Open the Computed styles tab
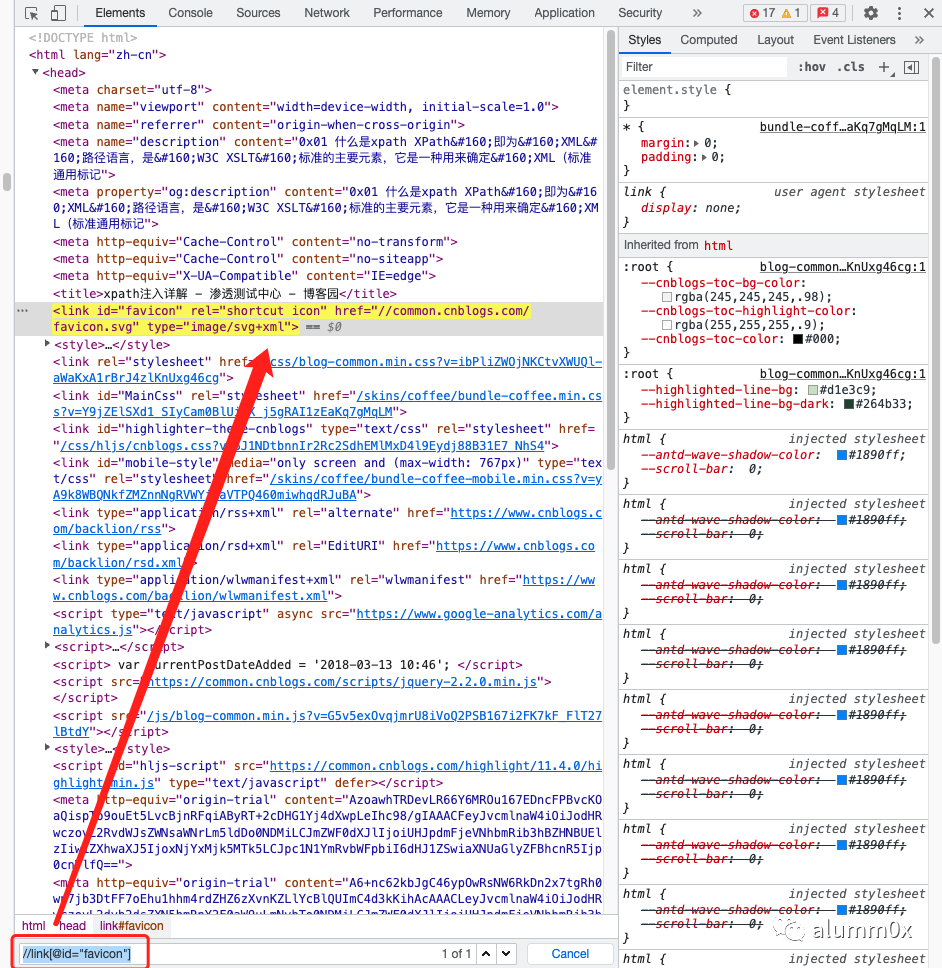 [709, 40]
